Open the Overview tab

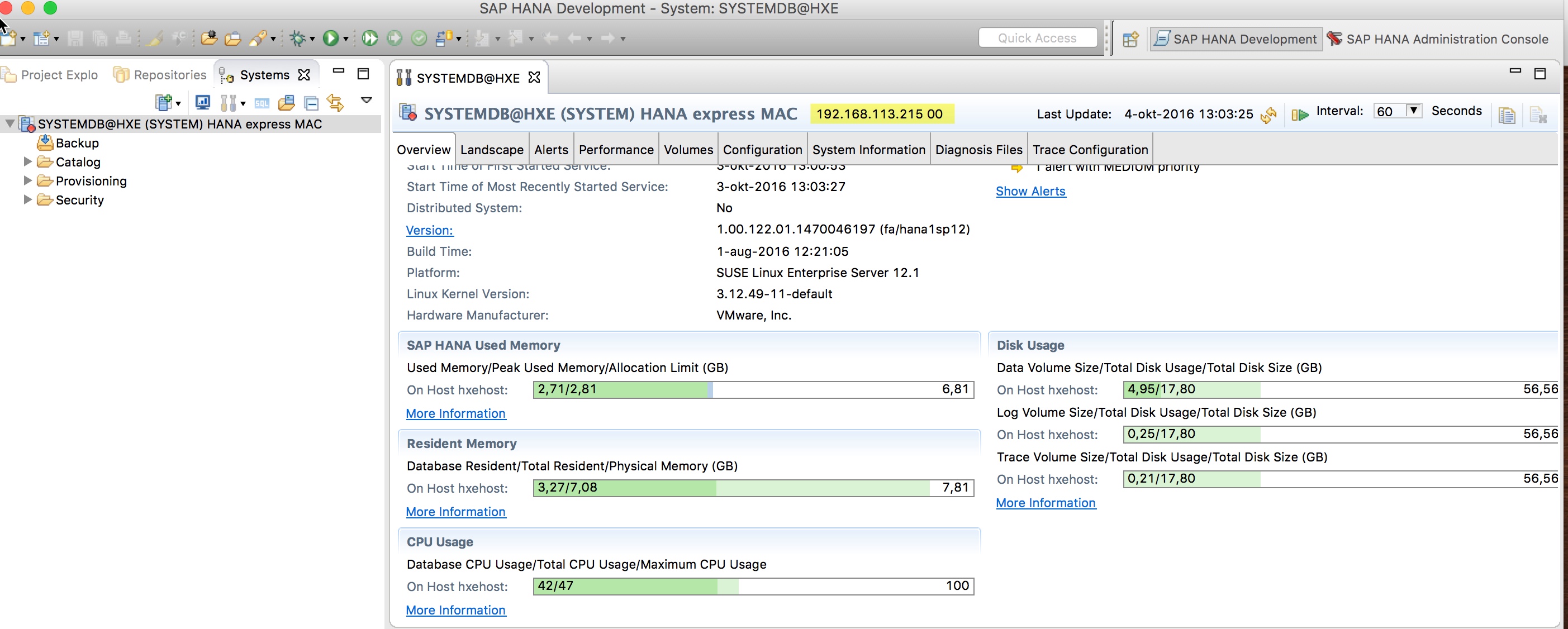(x=423, y=150)
